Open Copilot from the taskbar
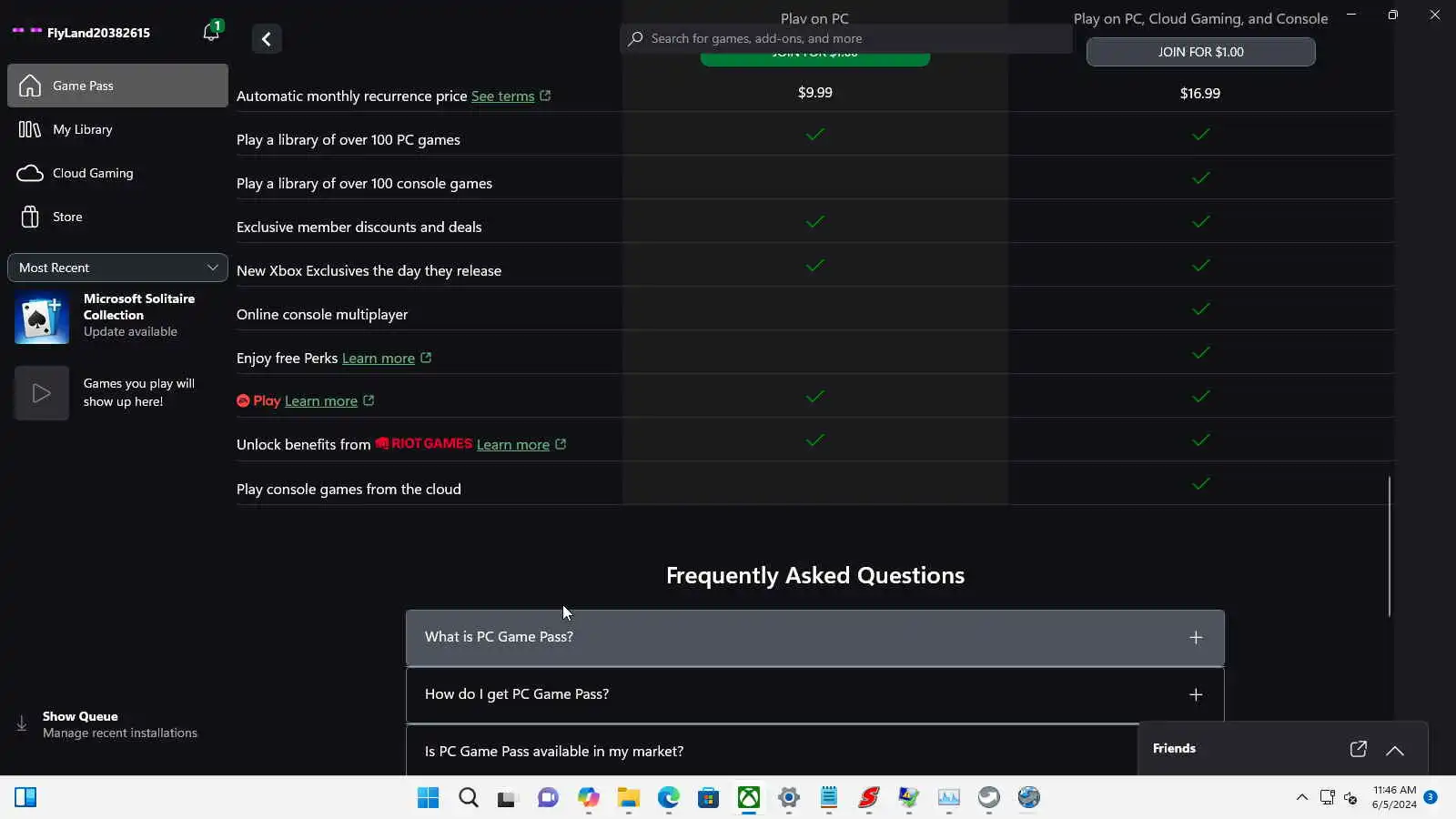 588,798
